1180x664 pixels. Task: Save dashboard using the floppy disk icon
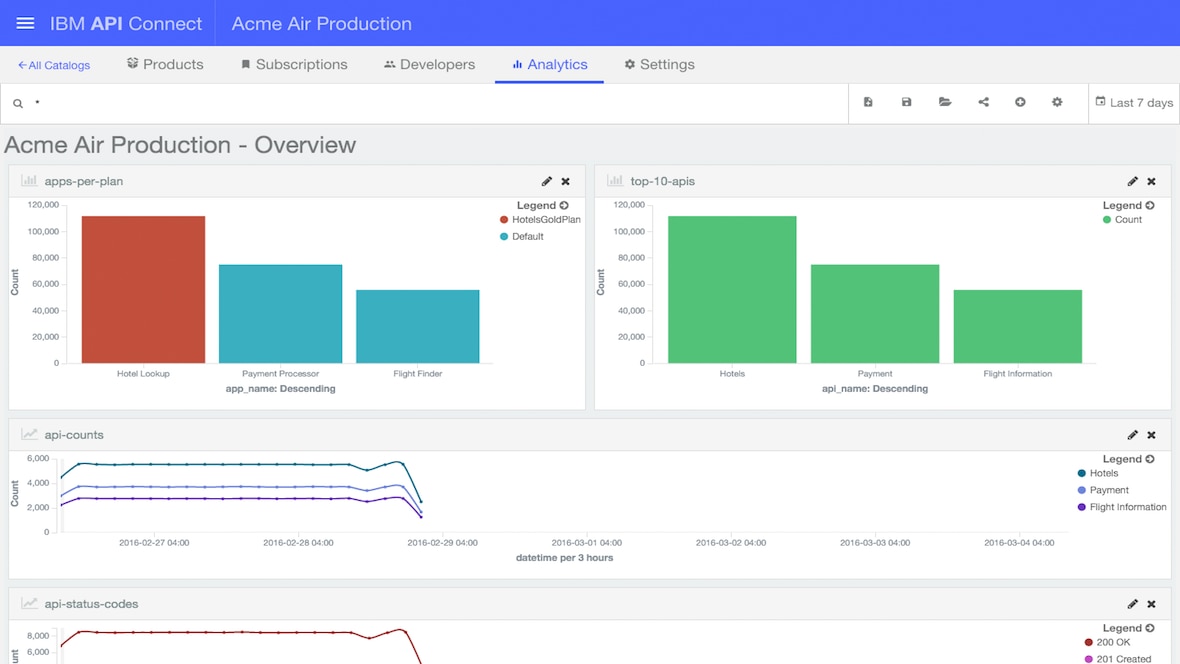pos(906,102)
